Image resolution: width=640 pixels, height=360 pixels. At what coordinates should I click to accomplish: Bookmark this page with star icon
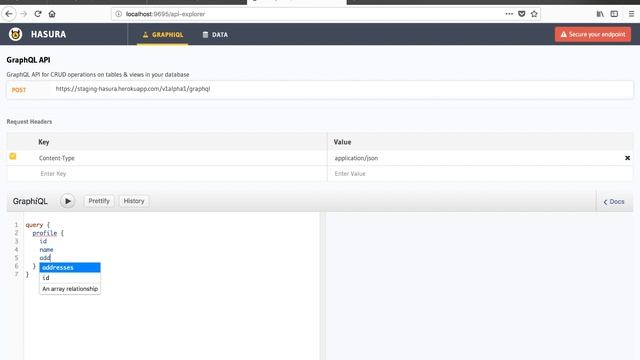534,14
